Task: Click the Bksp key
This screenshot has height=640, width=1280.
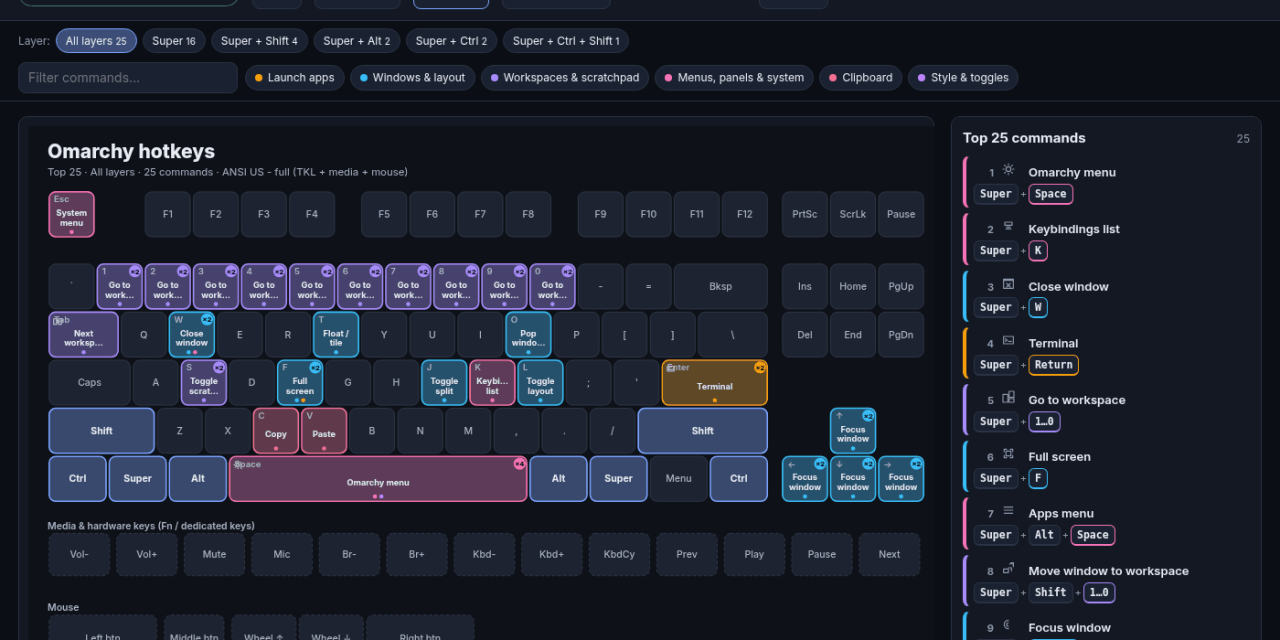Action: 720,287
